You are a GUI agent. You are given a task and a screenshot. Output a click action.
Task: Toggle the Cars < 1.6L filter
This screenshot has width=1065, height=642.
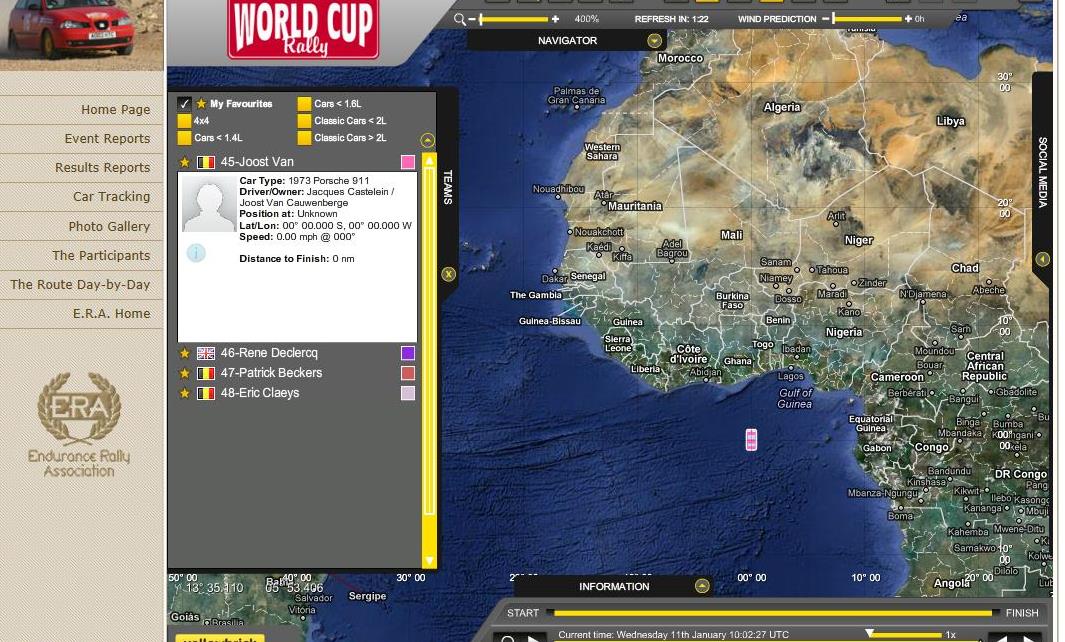pos(304,104)
